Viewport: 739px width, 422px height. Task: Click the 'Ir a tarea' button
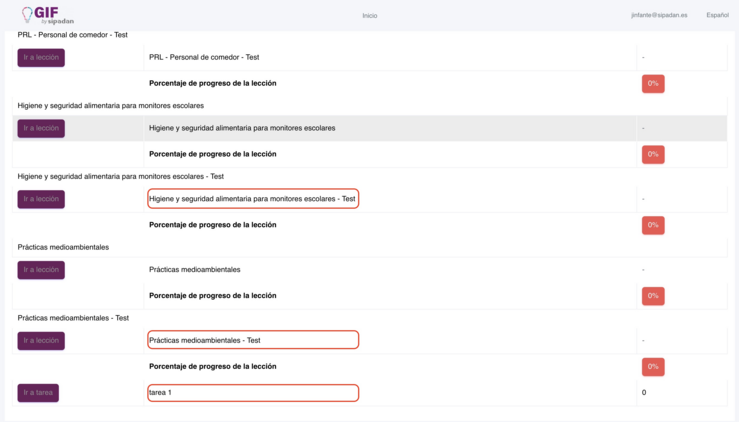click(38, 393)
